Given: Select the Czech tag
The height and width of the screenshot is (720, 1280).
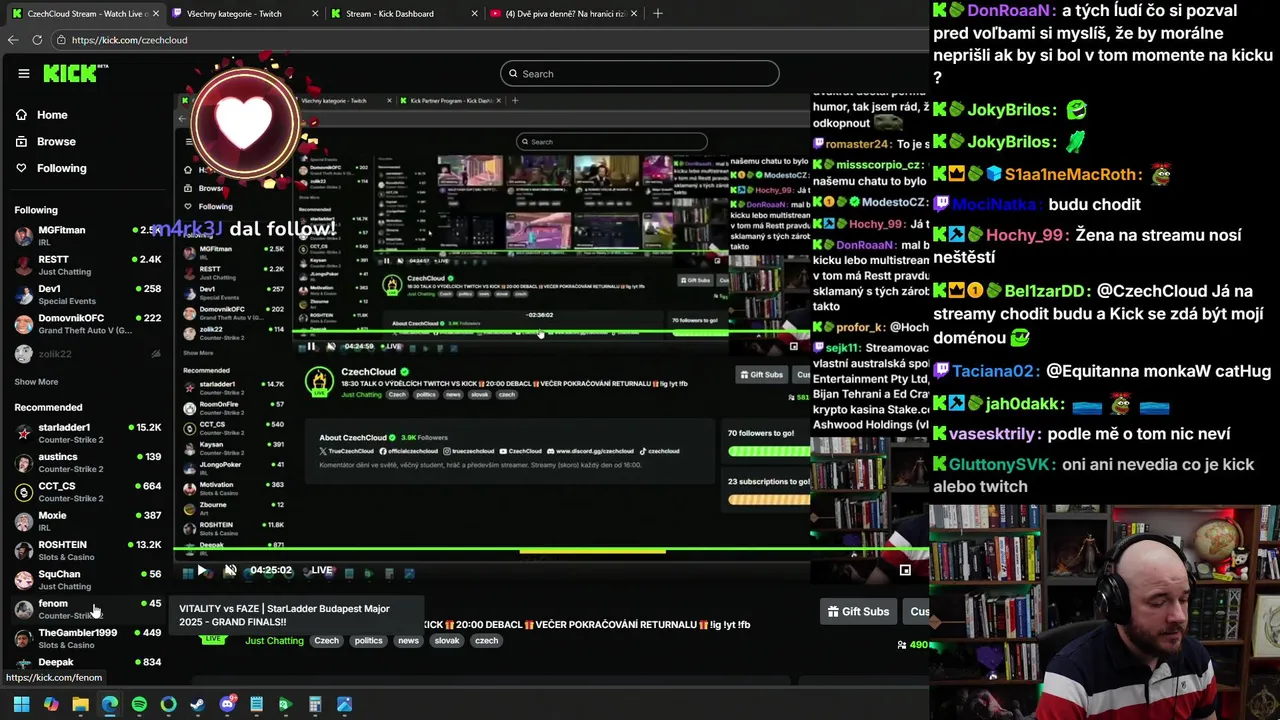Looking at the screenshot, I should pyautogui.click(x=327, y=641).
